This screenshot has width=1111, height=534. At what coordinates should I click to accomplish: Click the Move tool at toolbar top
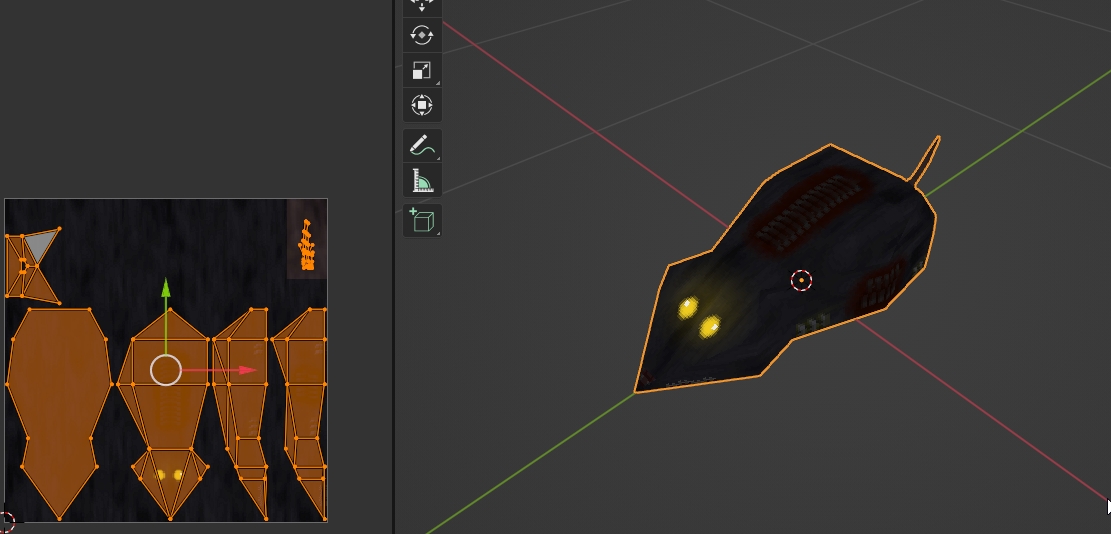tap(422, 6)
